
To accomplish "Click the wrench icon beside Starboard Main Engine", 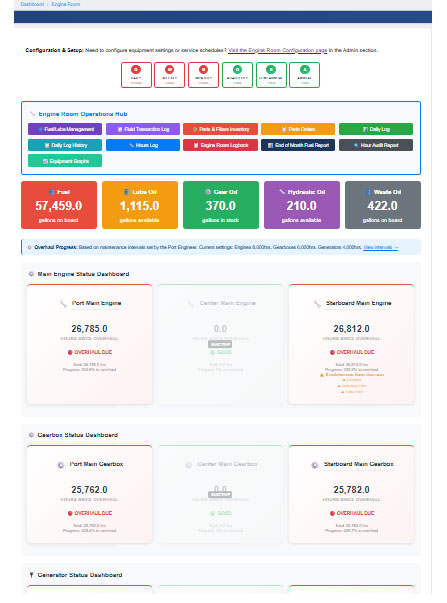I will pos(317,304).
